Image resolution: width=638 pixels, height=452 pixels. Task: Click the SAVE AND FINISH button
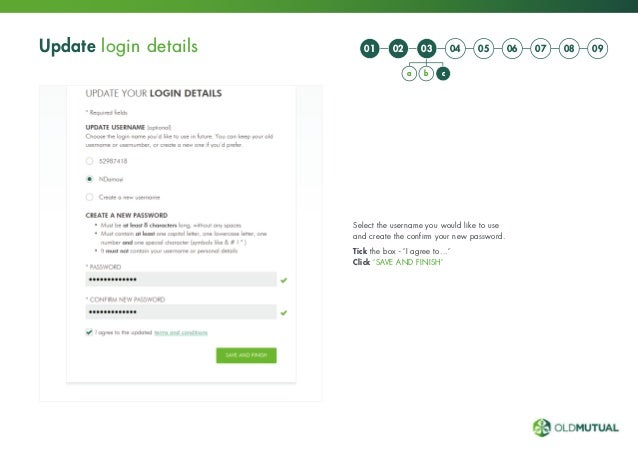(x=246, y=355)
